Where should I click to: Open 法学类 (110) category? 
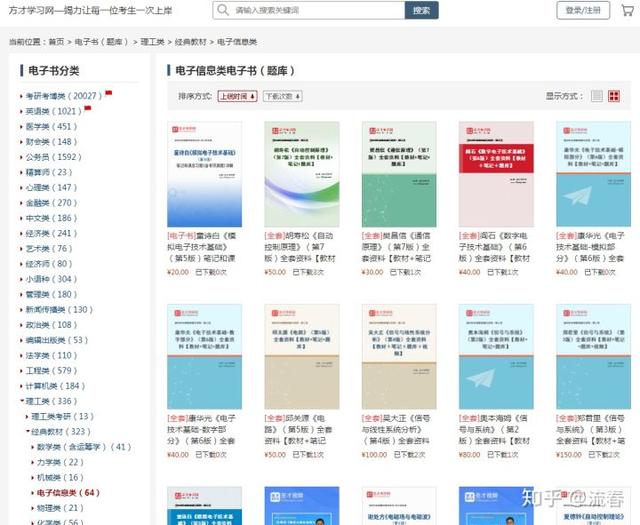(x=51, y=356)
